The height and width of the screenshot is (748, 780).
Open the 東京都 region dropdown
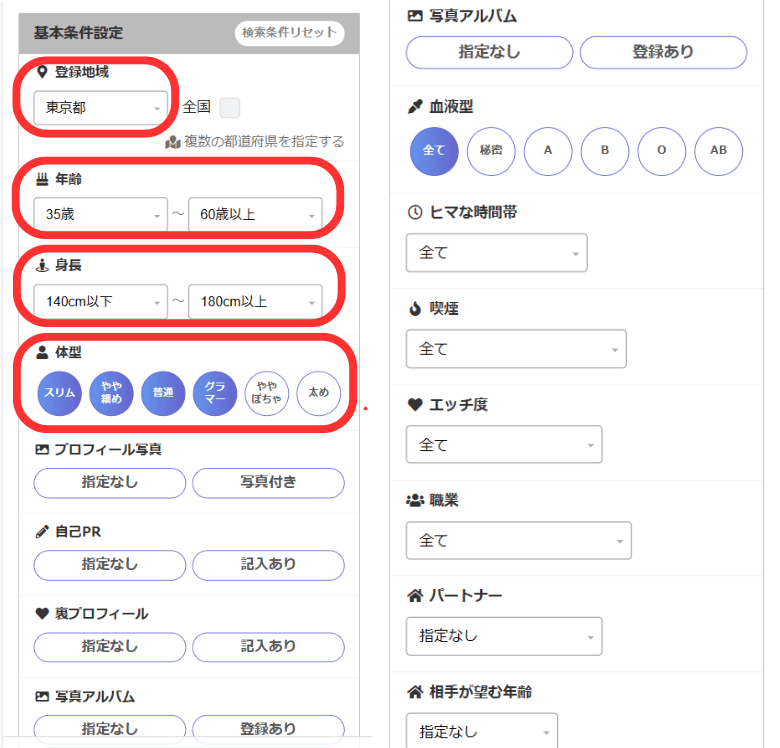click(100, 108)
